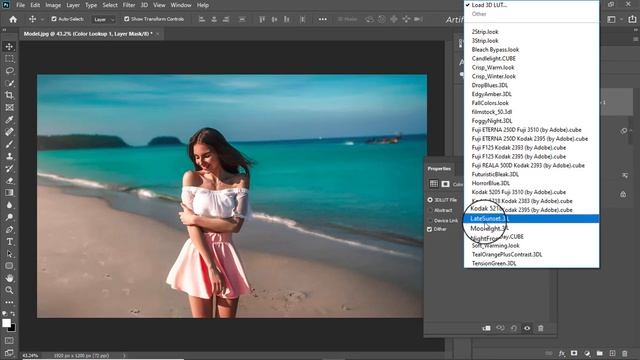Open workspace switcher dropdown at top right
This screenshot has height=360, width=640.
click(613, 19)
